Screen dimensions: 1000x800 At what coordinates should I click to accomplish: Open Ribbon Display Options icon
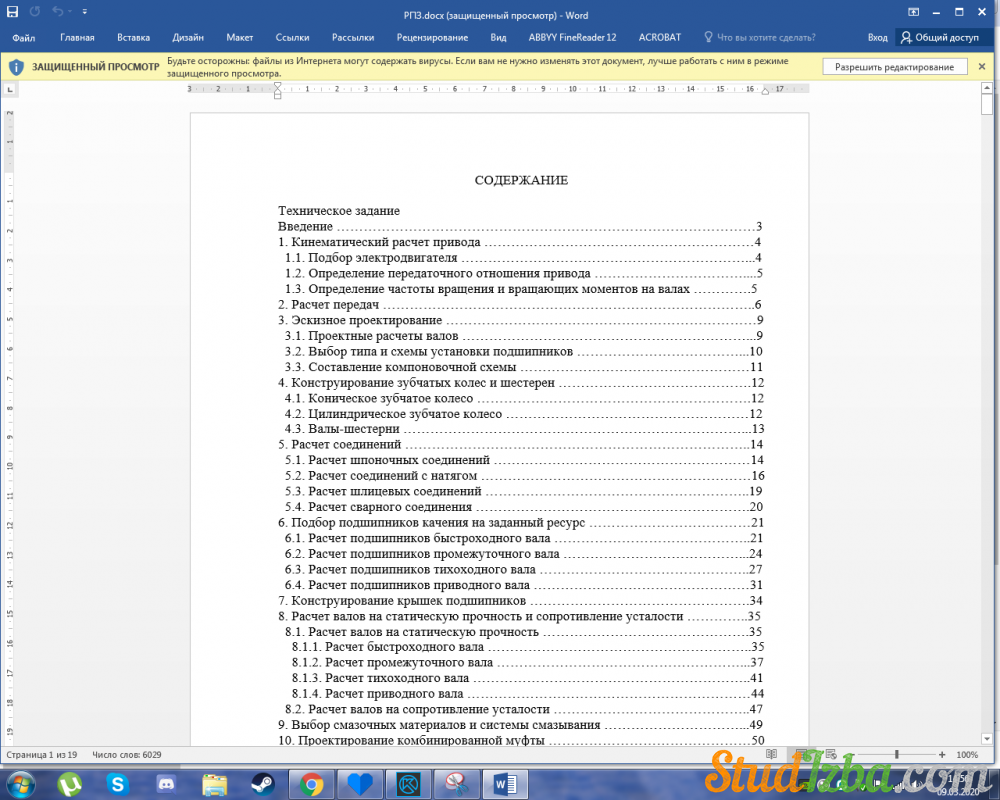click(x=913, y=12)
